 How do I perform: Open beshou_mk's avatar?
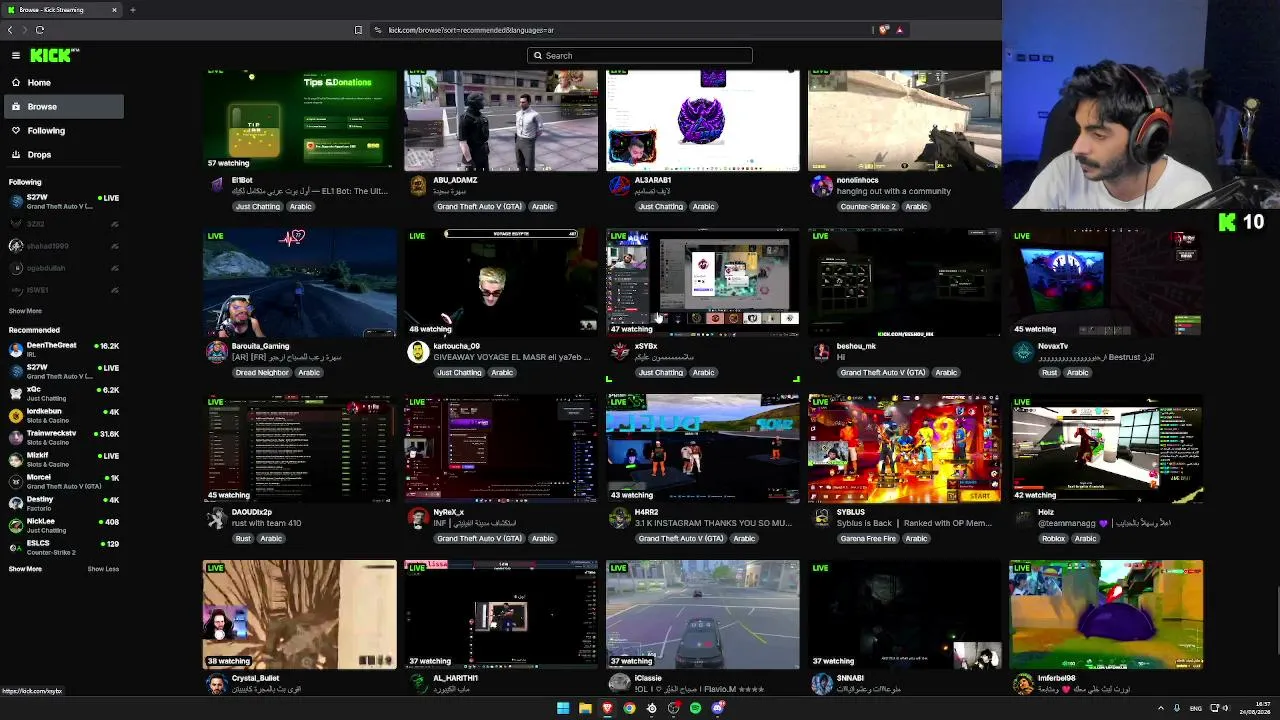click(x=822, y=351)
